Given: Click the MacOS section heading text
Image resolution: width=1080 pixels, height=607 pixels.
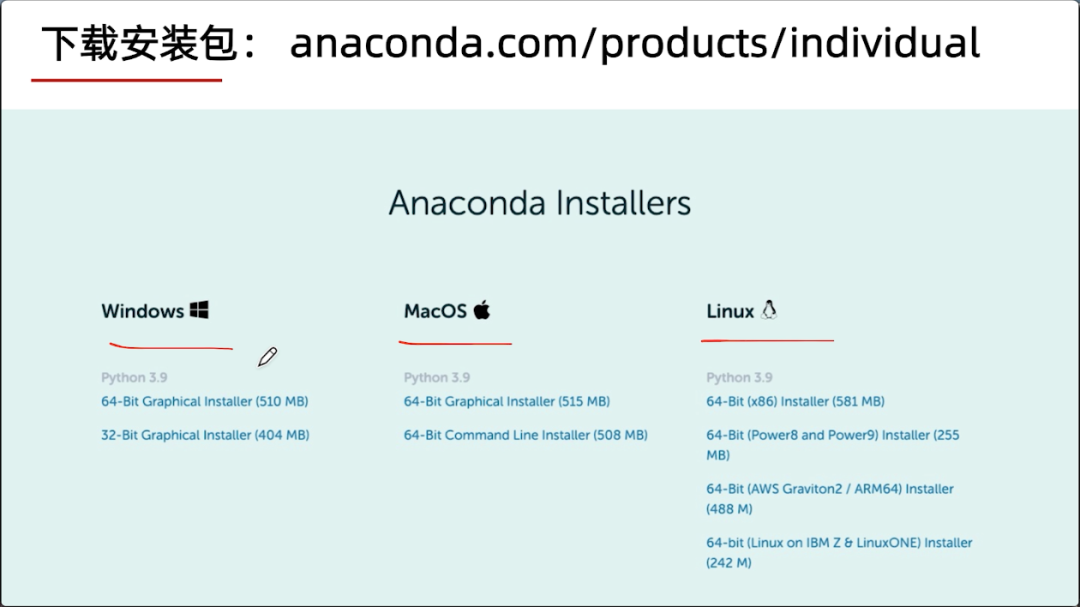Looking at the screenshot, I should click(435, 311).
